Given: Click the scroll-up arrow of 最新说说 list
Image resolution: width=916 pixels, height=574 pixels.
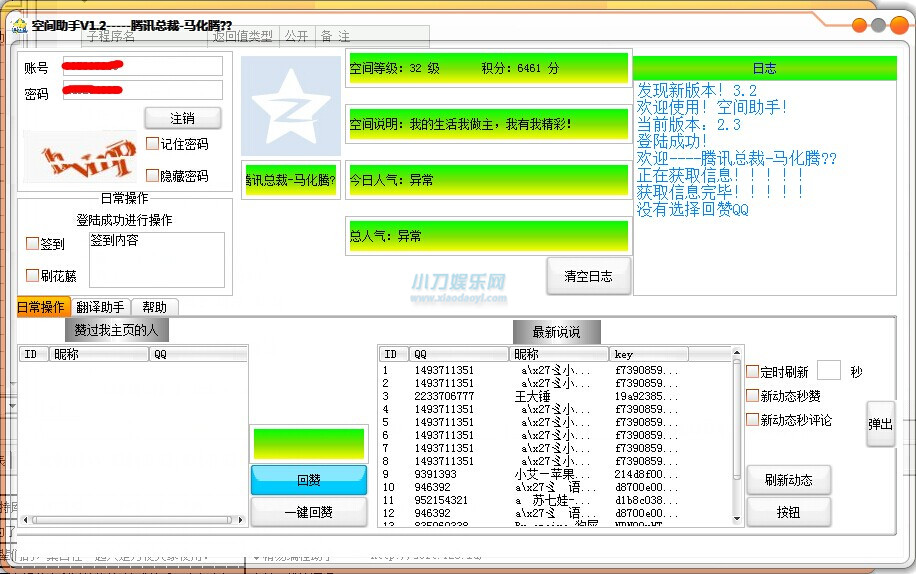Looking at the screenshot, I should click(737, 353).
